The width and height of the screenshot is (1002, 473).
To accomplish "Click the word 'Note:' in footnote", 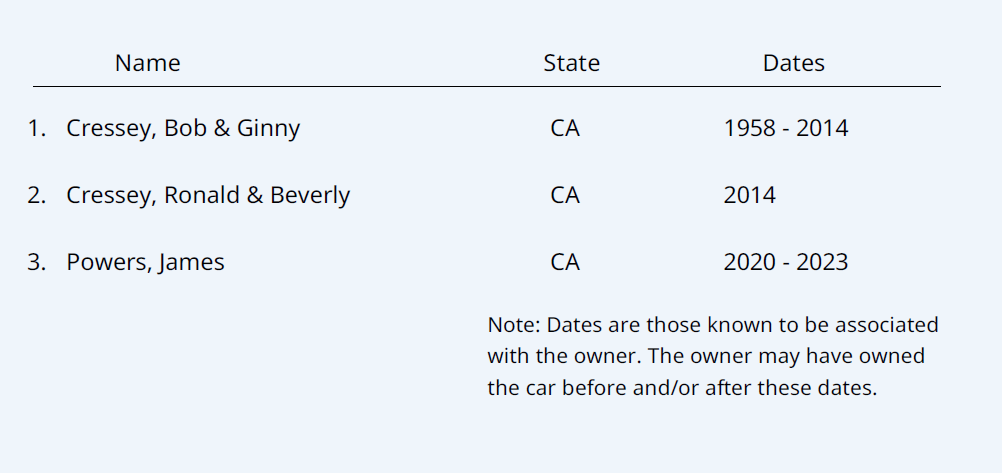I will [514, 325].
